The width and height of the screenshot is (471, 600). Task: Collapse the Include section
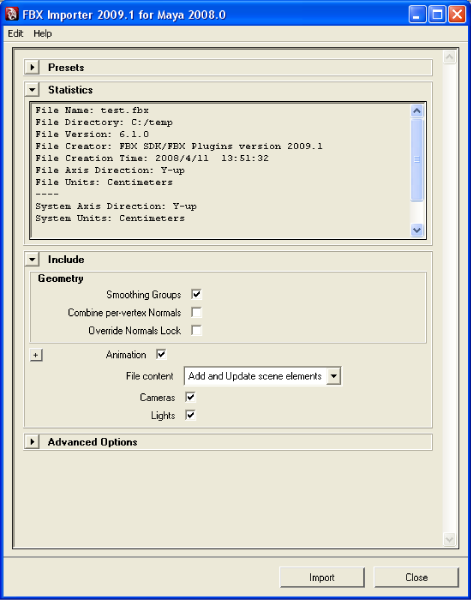click(x=33, y=260)
